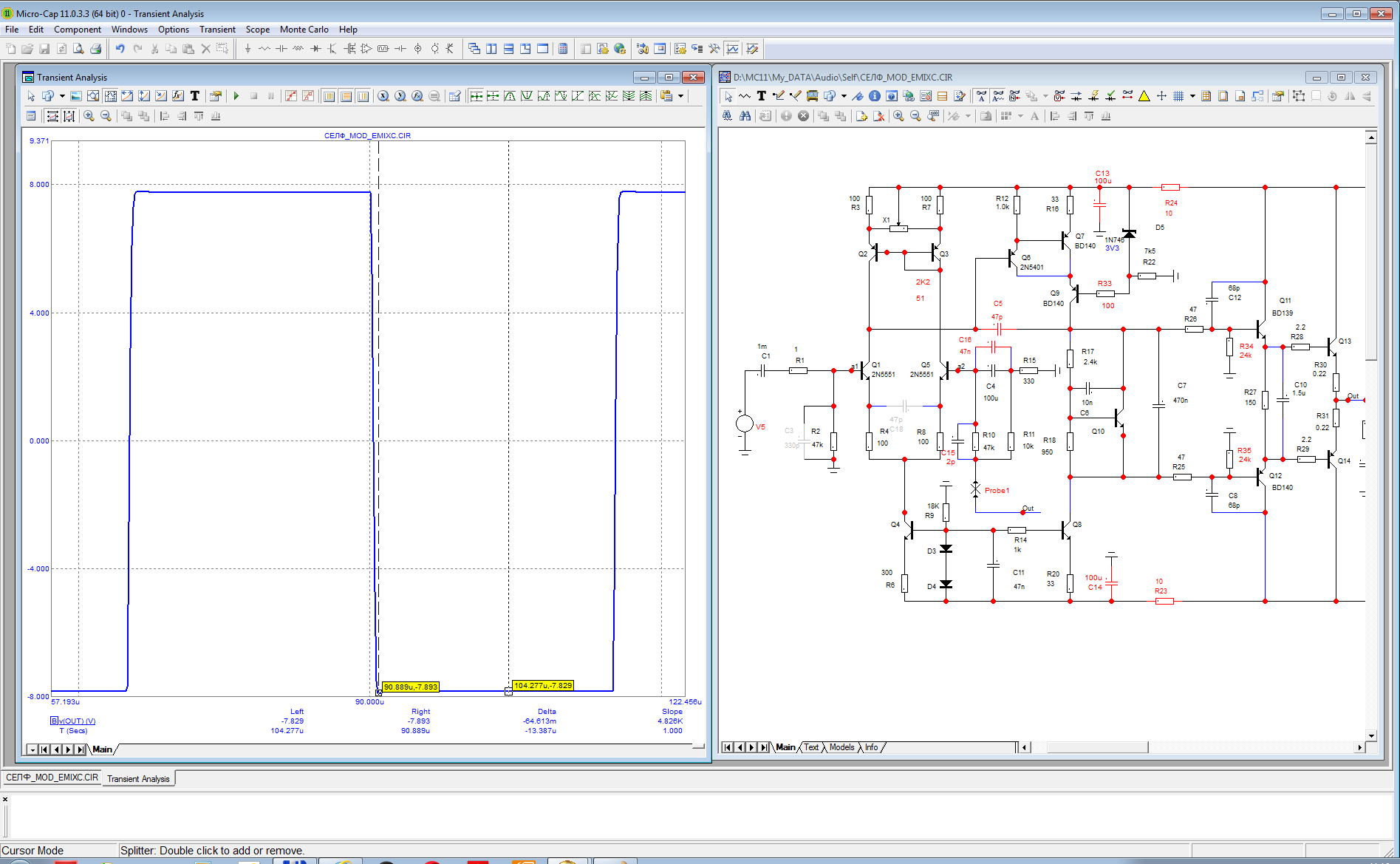1400x864 pixels.
Task: Click the v(OUT) (V) waveform label link
Action: click(77, 721)
